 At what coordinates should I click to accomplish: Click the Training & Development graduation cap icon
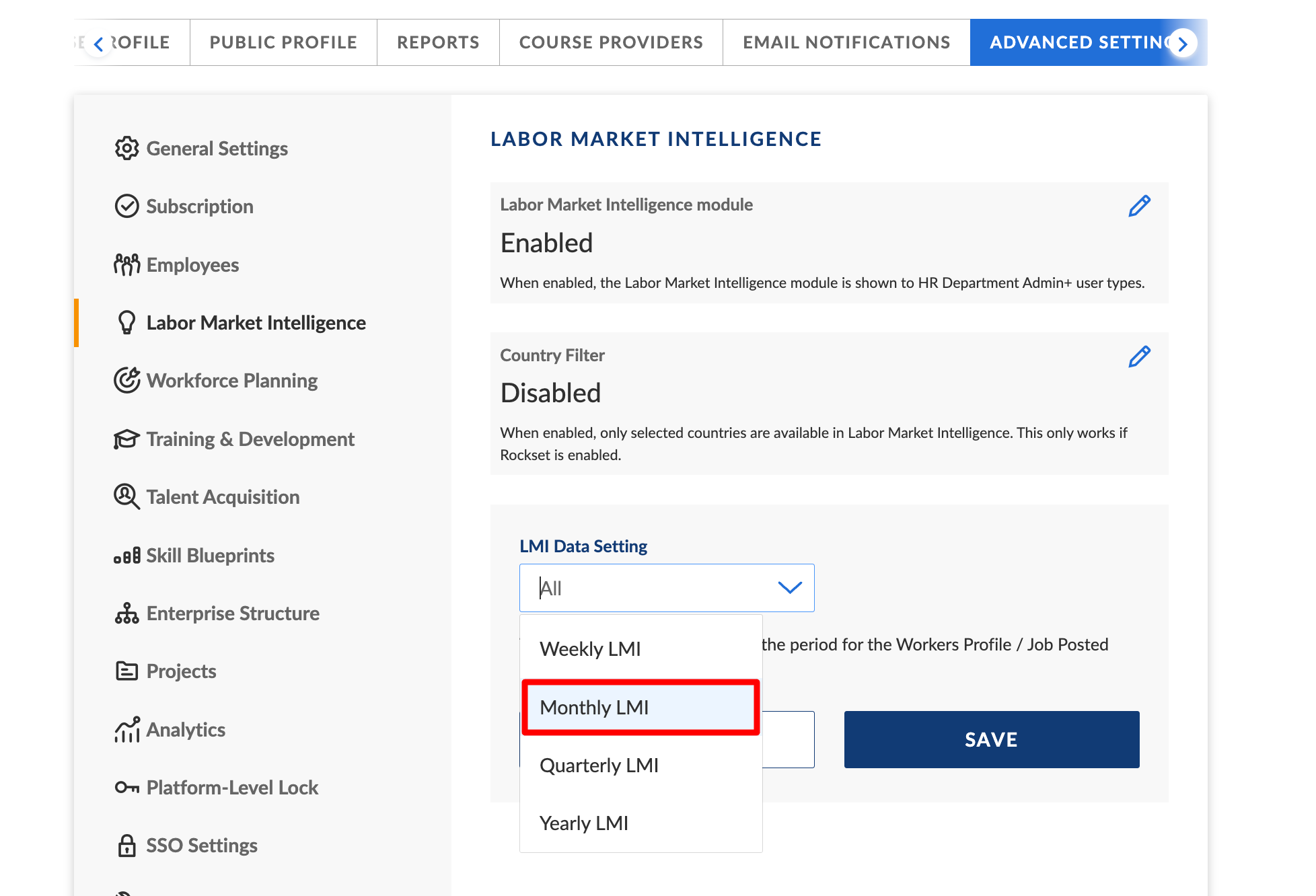pos(126,439)
